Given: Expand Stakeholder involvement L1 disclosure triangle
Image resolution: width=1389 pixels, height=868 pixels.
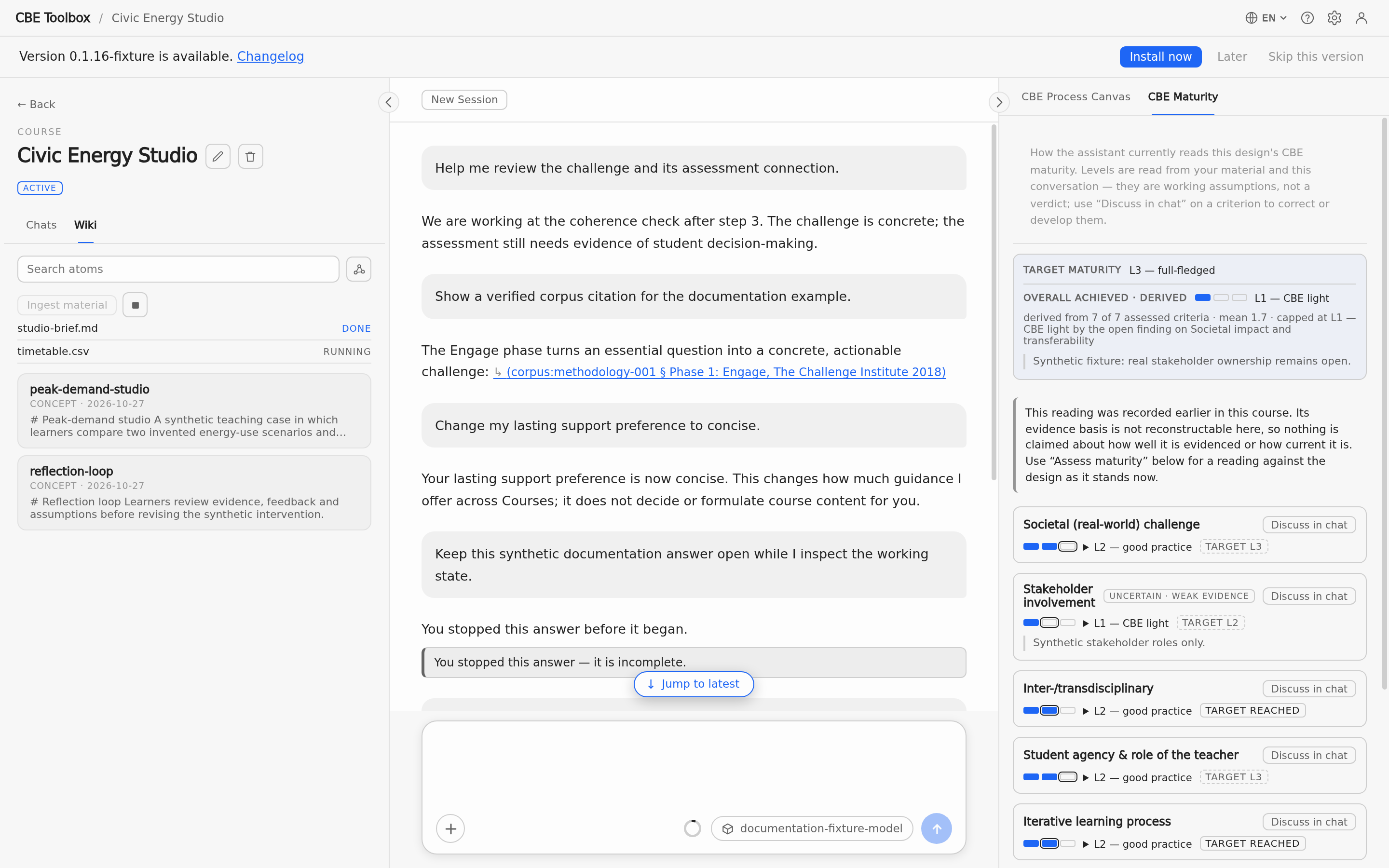Looking at the screenshot, I should [1086, 624].
